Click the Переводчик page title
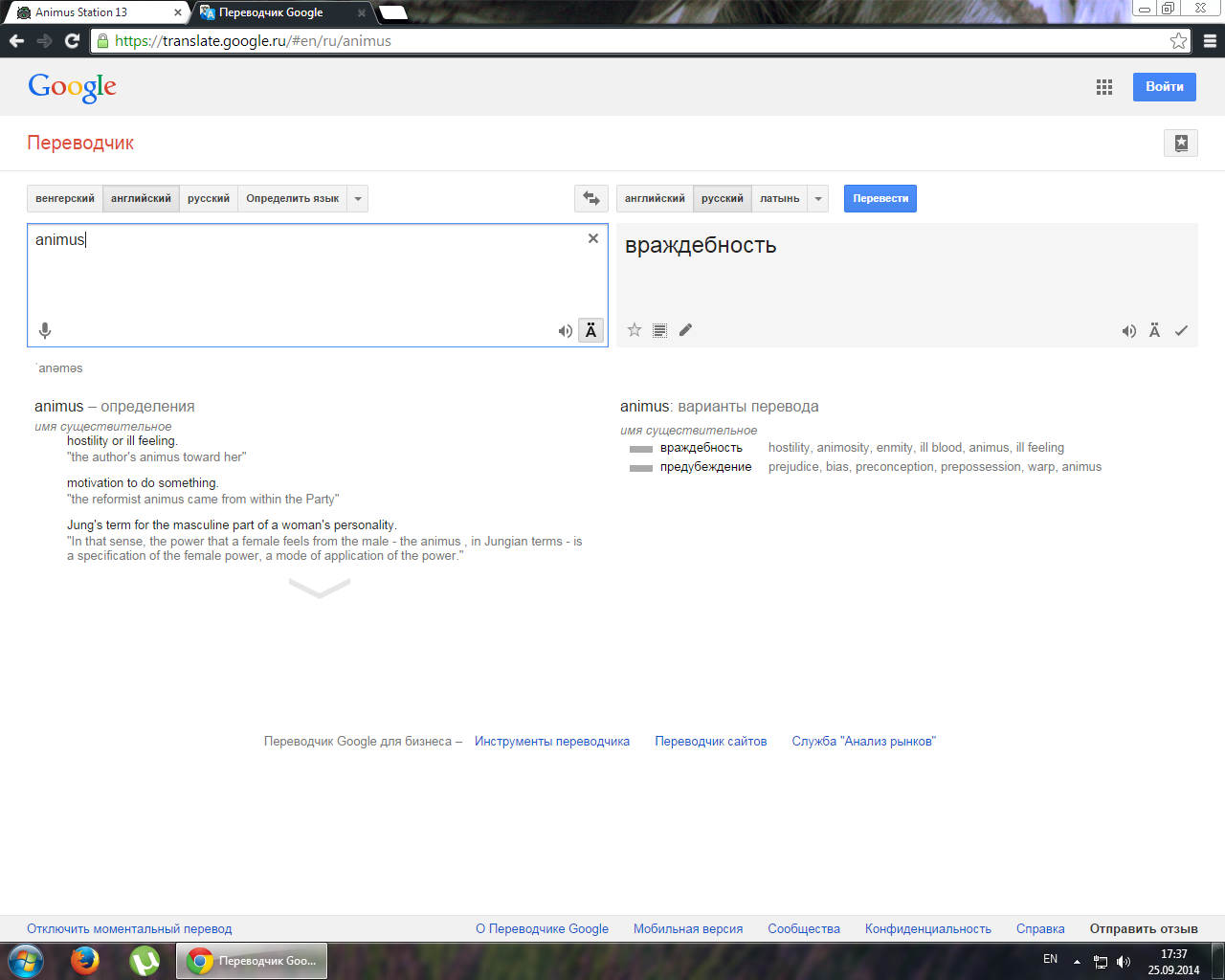Viewport: 1225px width, 980px height. click(x=80, y=143)
